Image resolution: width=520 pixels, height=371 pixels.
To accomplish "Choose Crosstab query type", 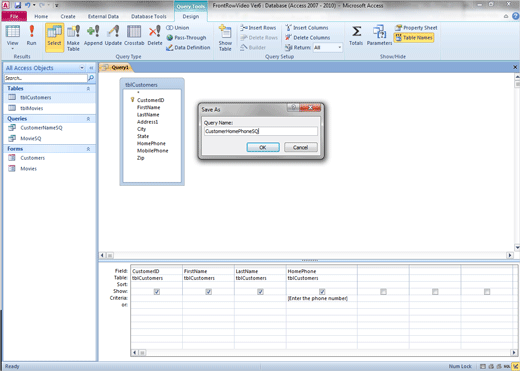I will 134,35.
